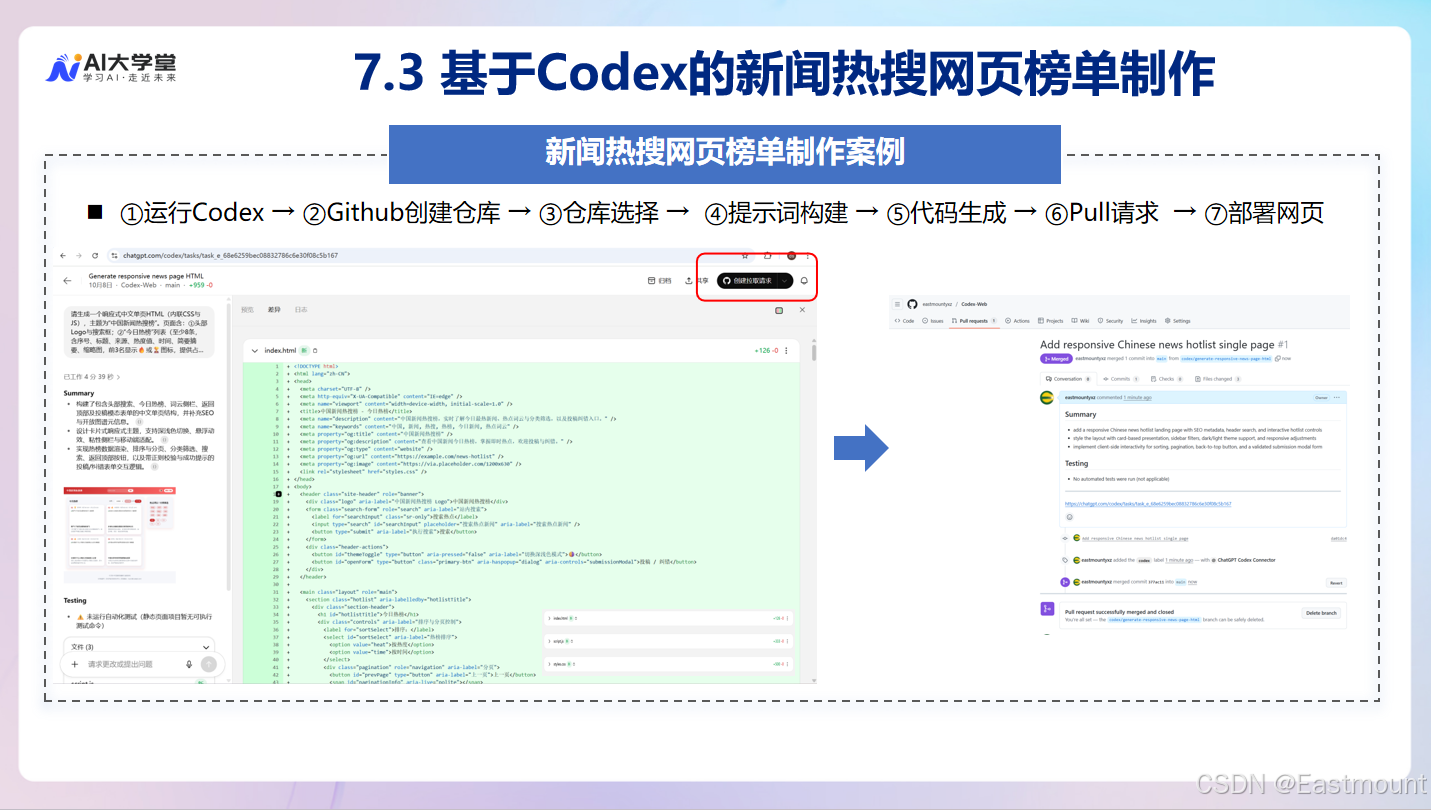
Task: Open GitHub Security tab
Action: tap(1110, 321)
